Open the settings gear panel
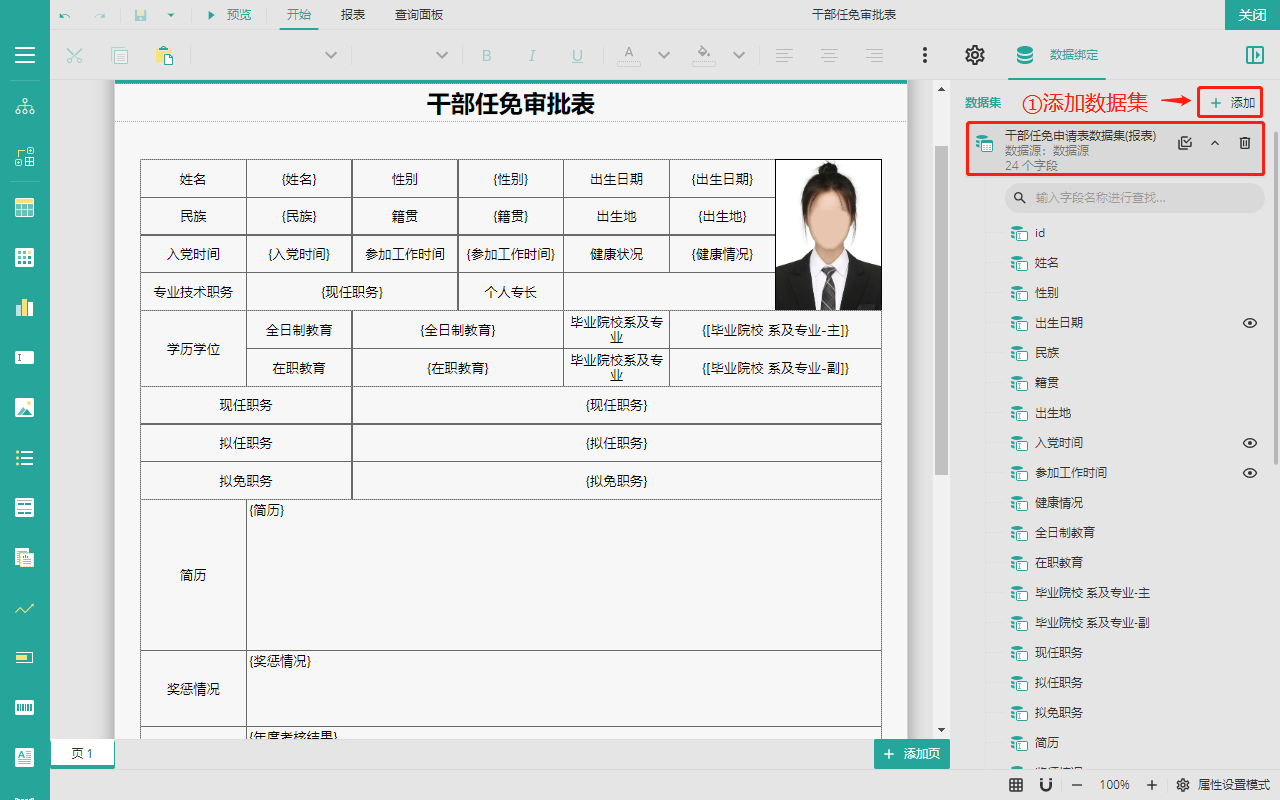This screenshot has width=1280, height=800. click(975, 55)
